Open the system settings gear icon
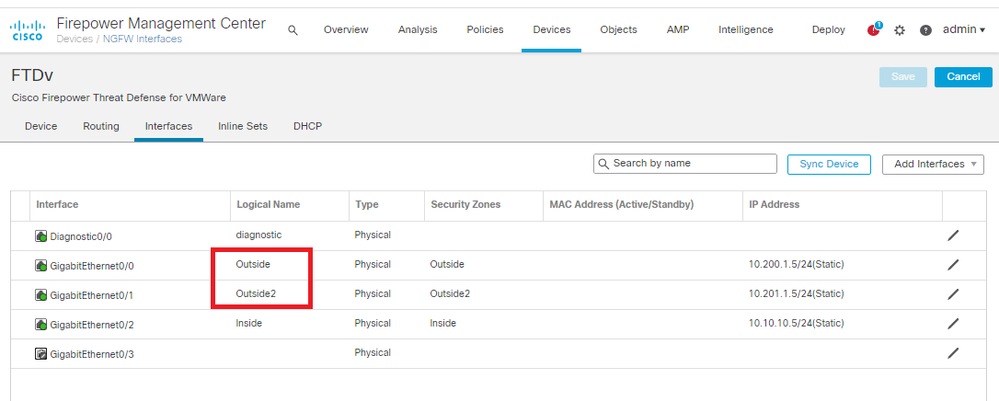999x401 pixels. pos(900,30)
